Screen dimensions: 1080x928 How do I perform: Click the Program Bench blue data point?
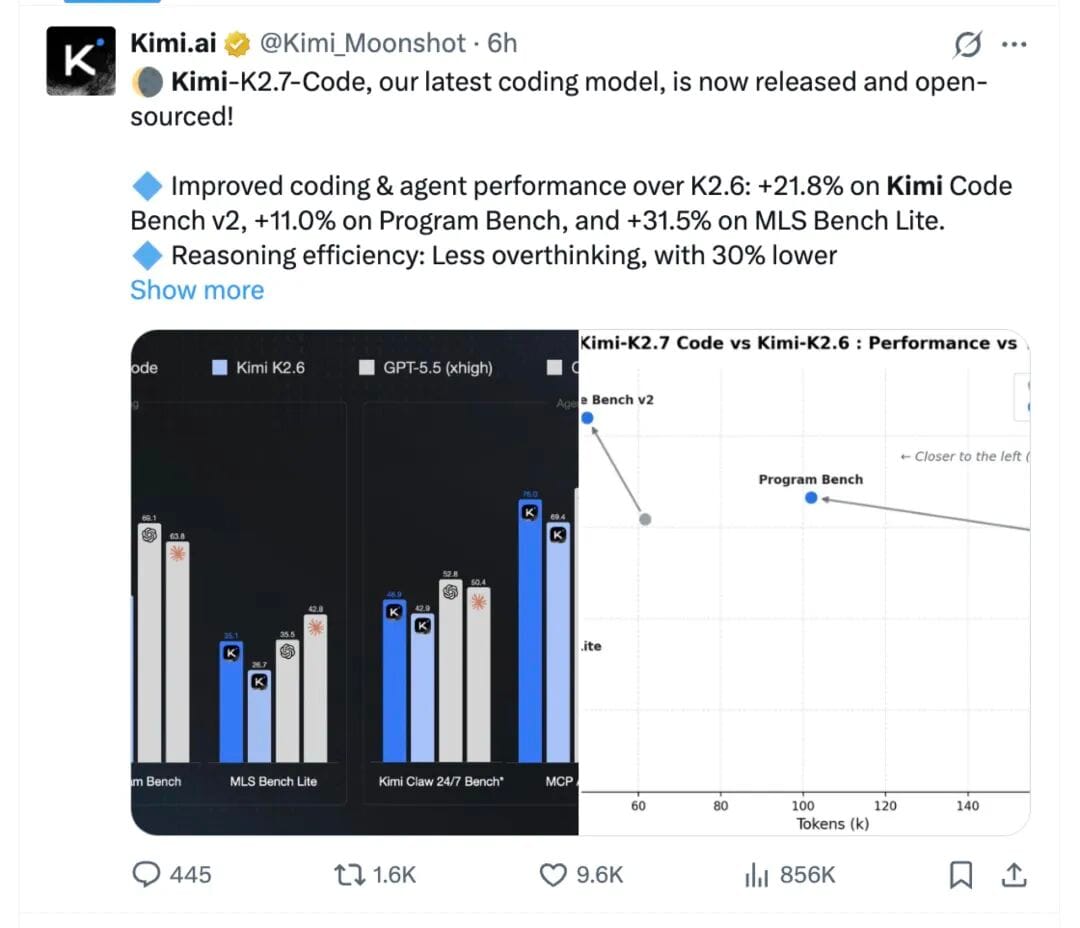pos(811,497)
